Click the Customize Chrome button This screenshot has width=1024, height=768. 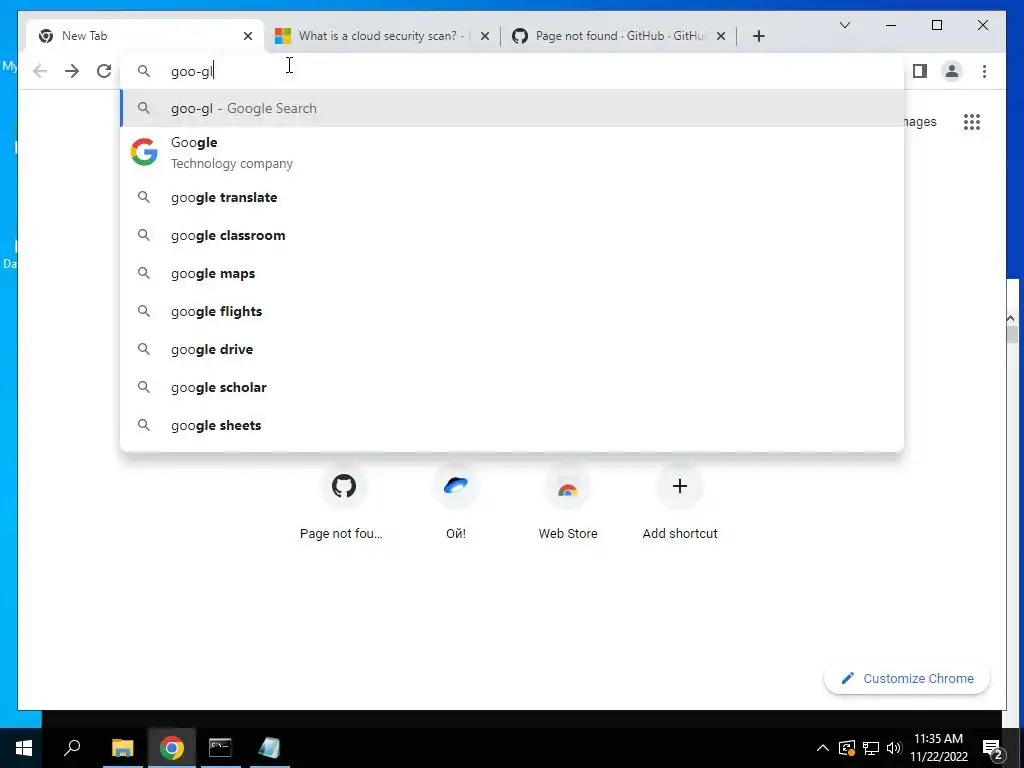[907, 679]
